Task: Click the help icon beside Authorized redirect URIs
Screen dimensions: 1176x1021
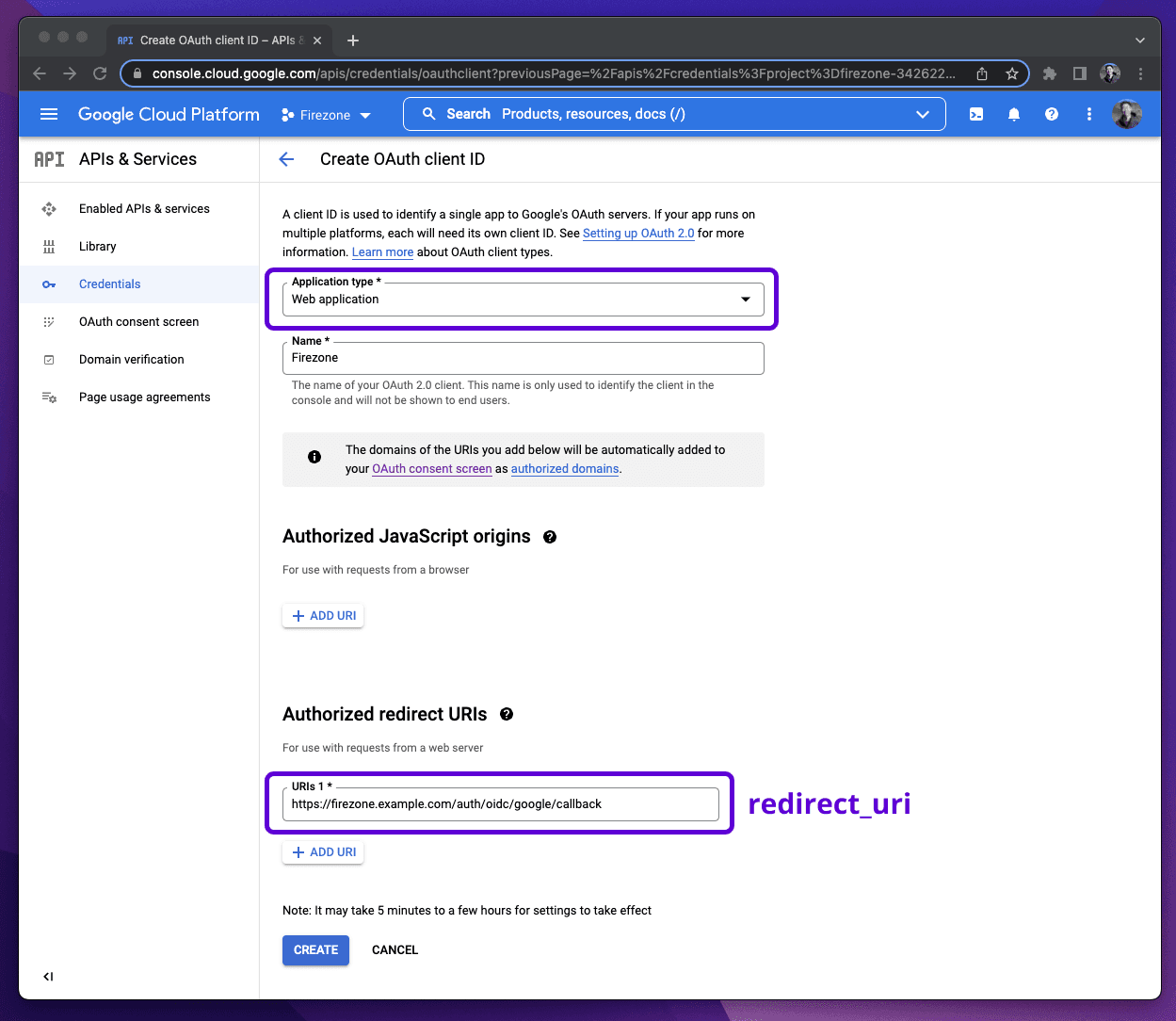Action: click(x=507, y=714)
